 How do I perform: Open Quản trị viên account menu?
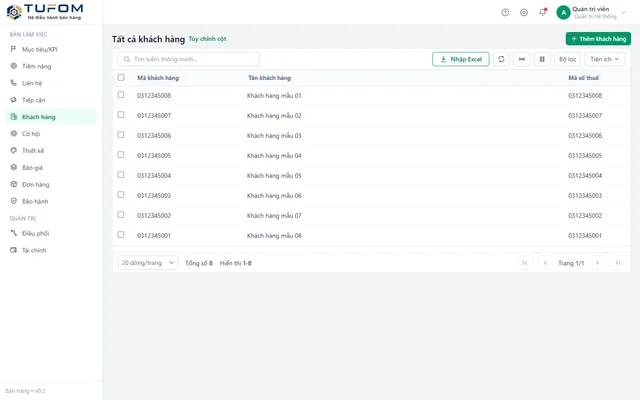pyautogui.click(x=591, y=13)
